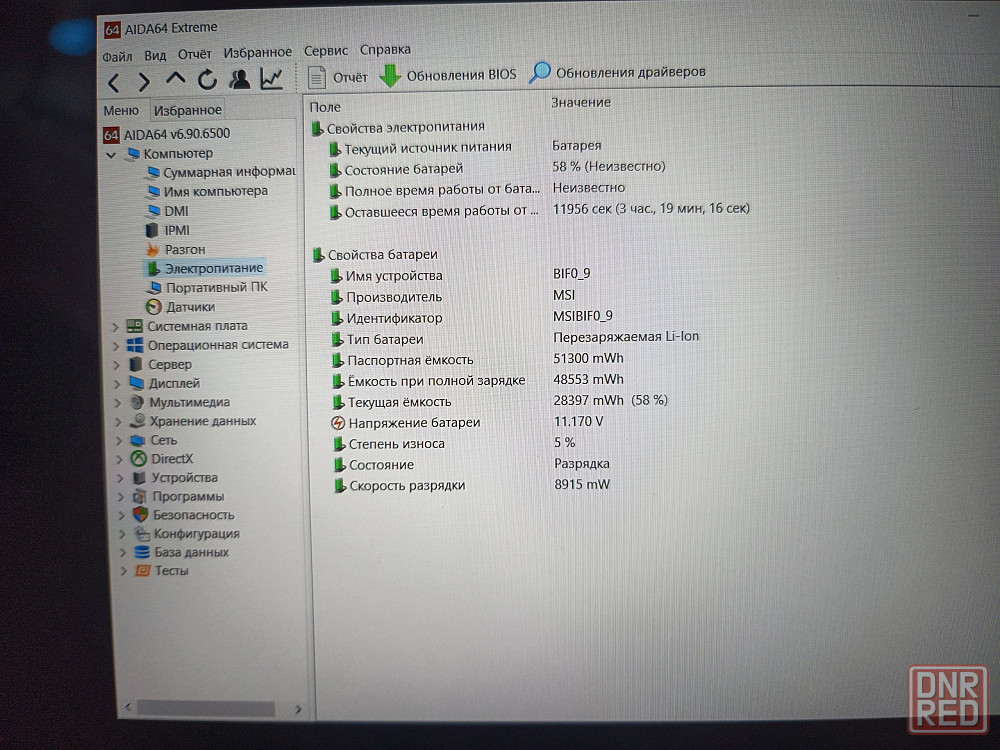The width and height of the screenshot is (1000, 750).
Task: Expand the Мультимедиа node
Action: (118, 403)
